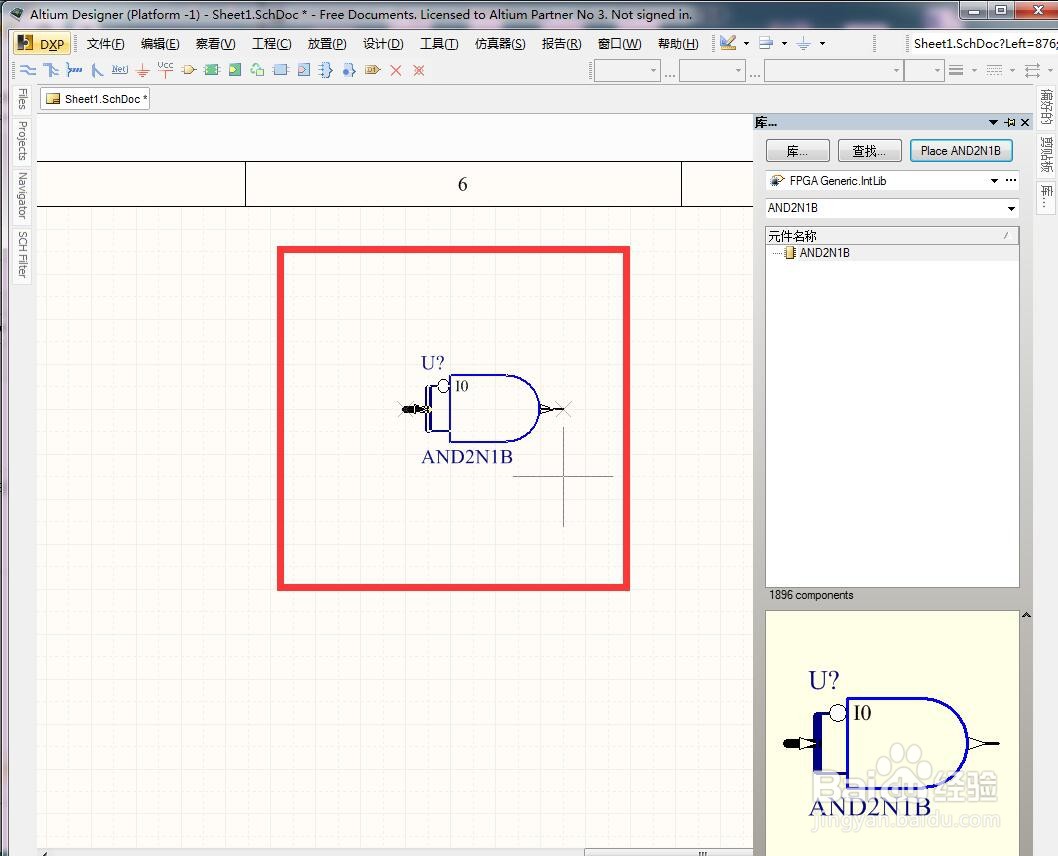Click the Place Harness Entry icon
1058x856 pixels.
tap(304, 69)
